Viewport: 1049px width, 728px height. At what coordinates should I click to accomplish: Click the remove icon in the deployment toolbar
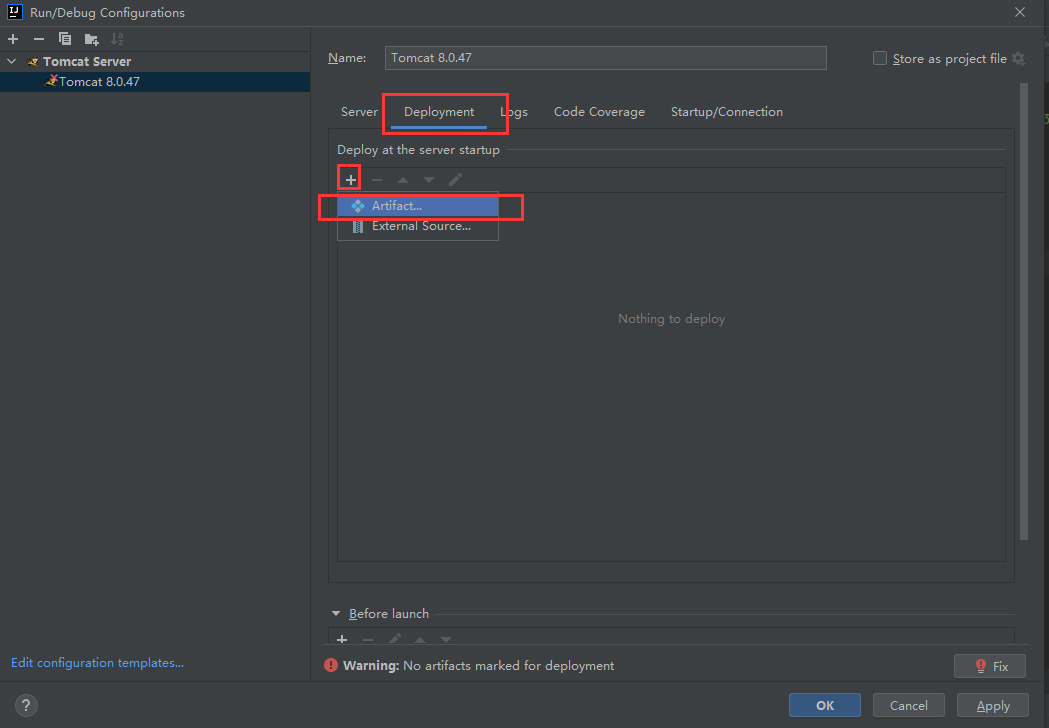377,179
